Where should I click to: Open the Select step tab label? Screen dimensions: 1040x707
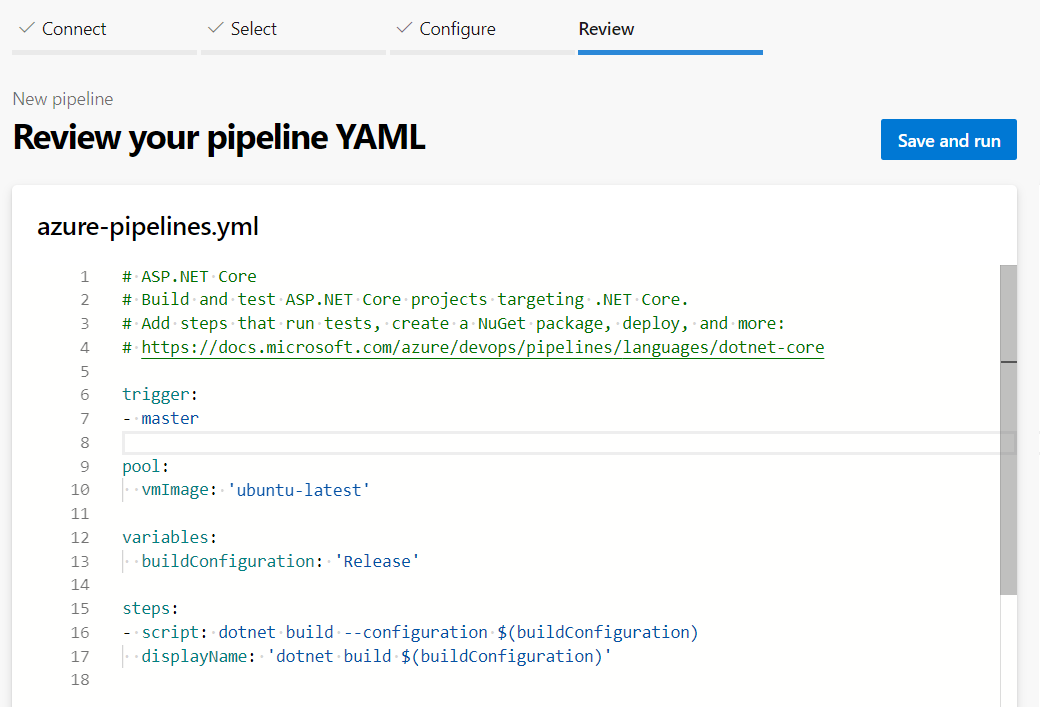253,30
